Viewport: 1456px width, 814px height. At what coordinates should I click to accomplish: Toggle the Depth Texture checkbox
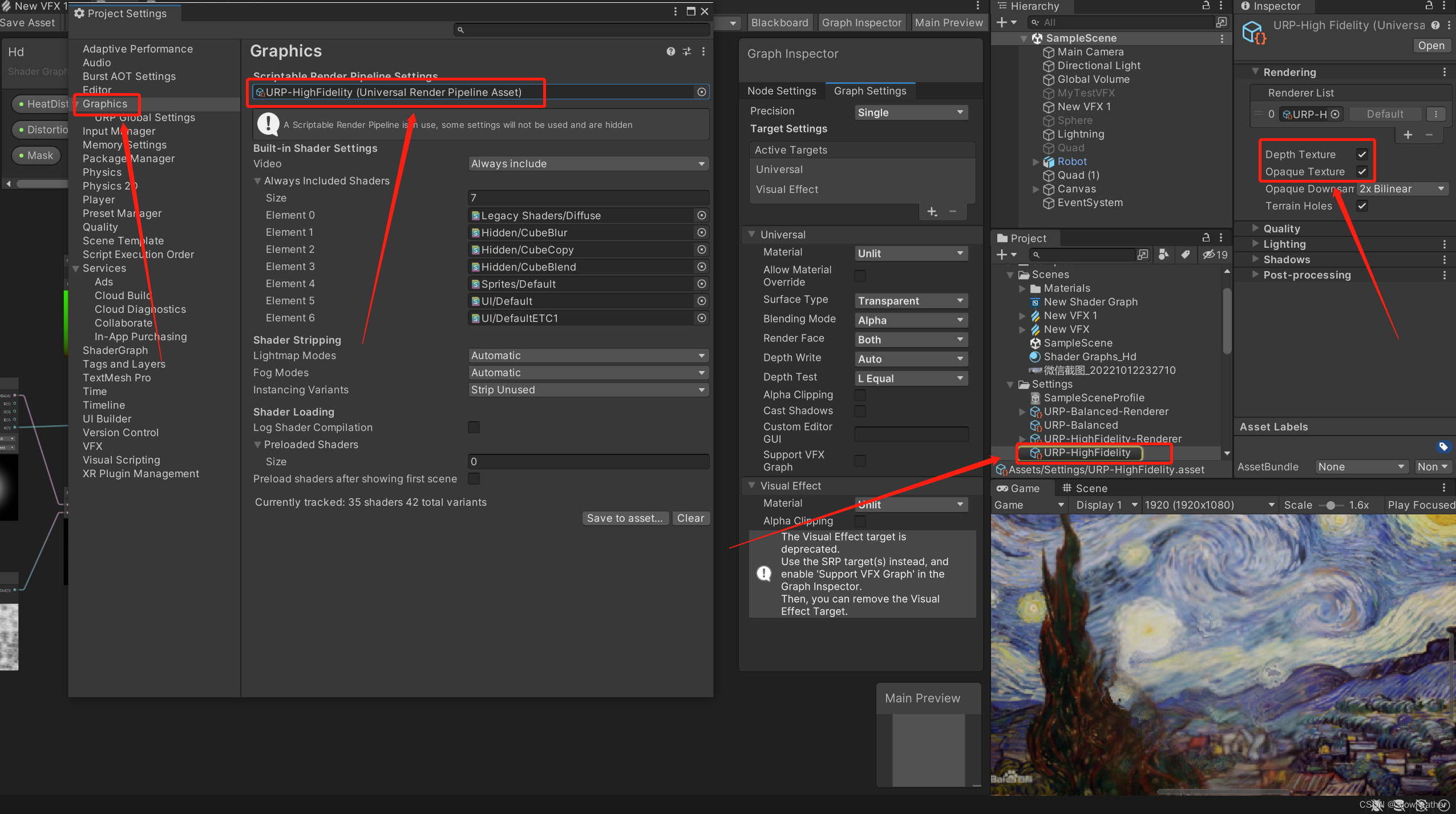1362,155
